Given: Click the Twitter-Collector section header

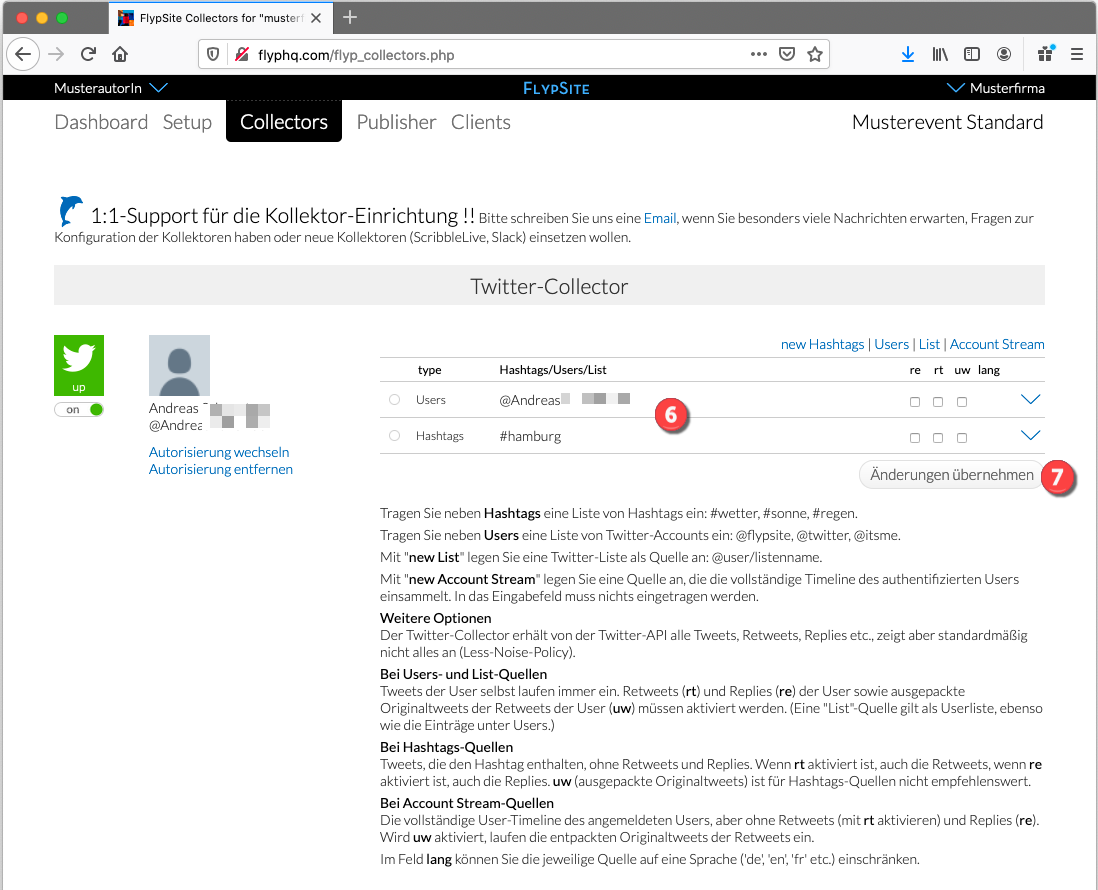Looking at the screenshot, I should 549,285.
